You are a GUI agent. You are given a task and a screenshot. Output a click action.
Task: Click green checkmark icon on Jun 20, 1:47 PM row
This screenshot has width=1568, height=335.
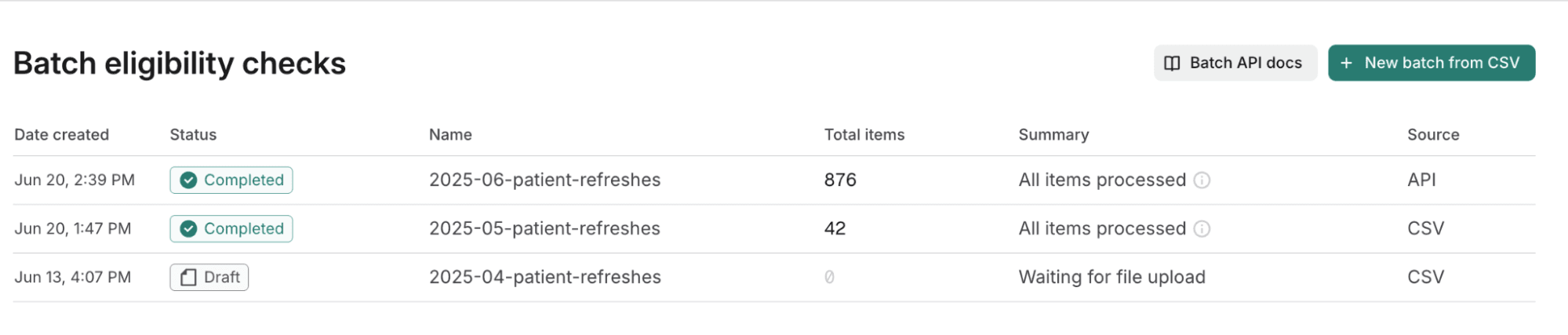coord(188,229)
